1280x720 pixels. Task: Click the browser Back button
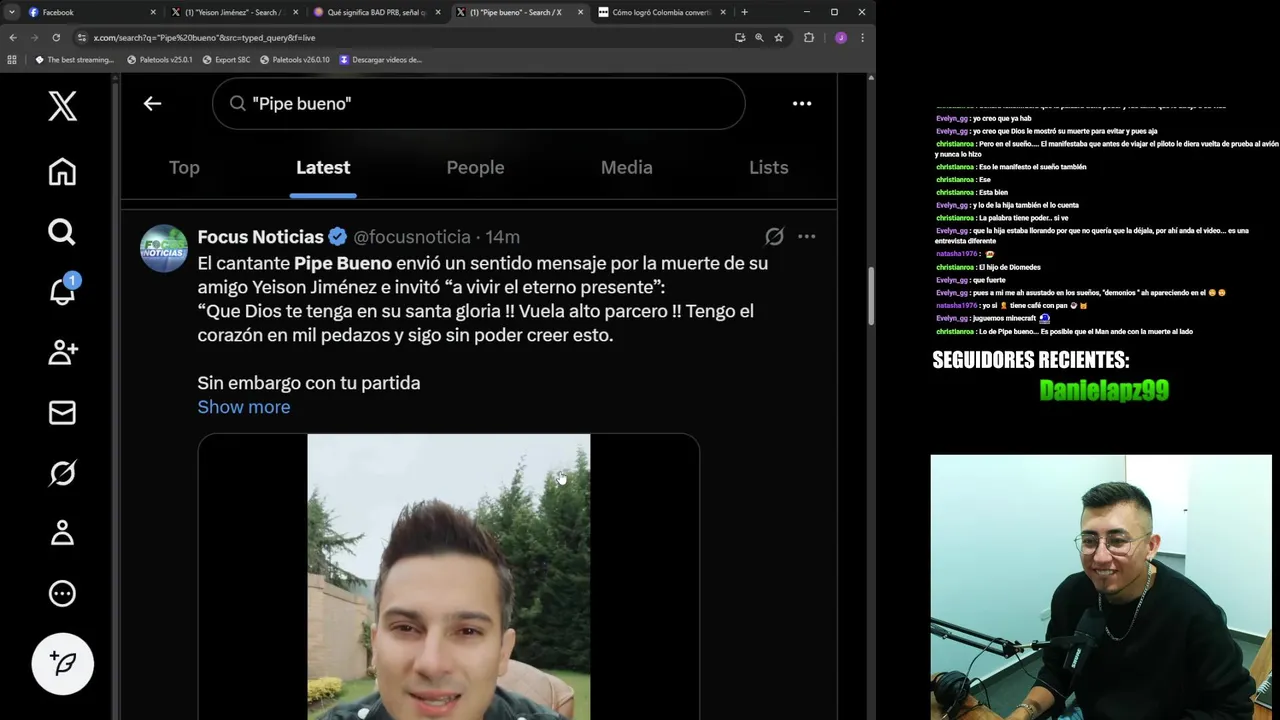click(x=13, y=37)
